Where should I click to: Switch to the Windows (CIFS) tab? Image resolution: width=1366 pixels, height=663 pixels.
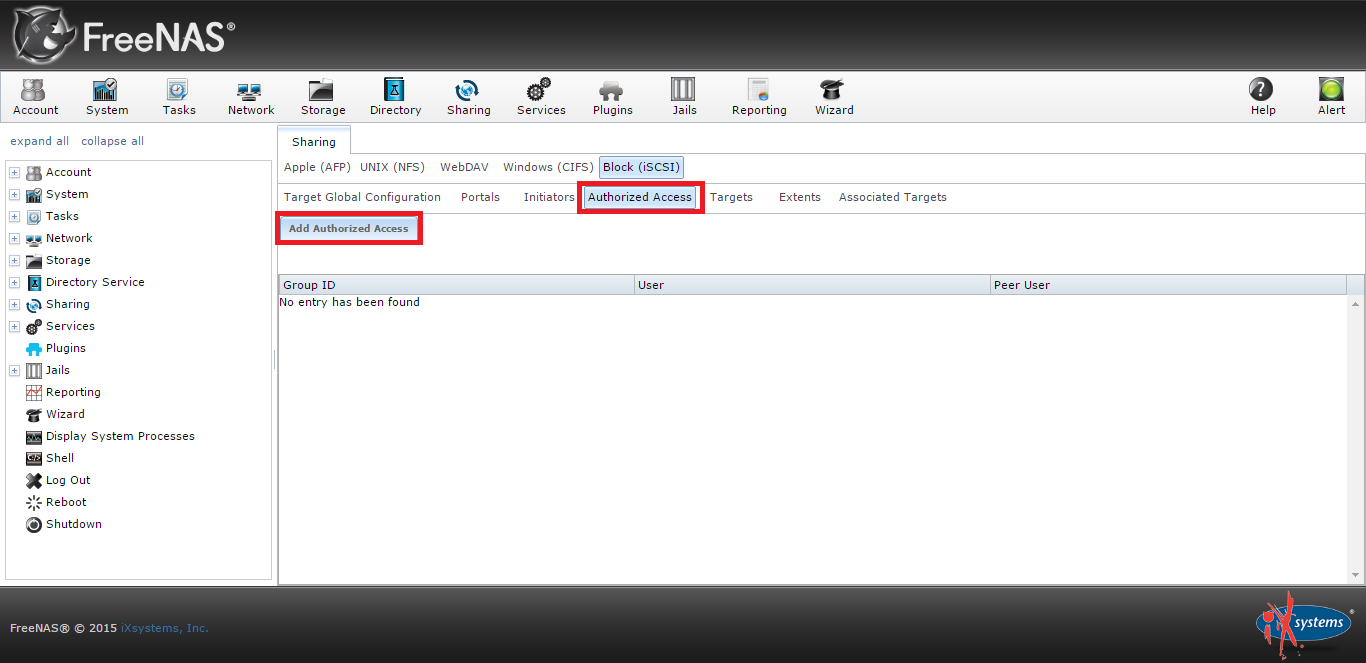click(x=548, y=167)
